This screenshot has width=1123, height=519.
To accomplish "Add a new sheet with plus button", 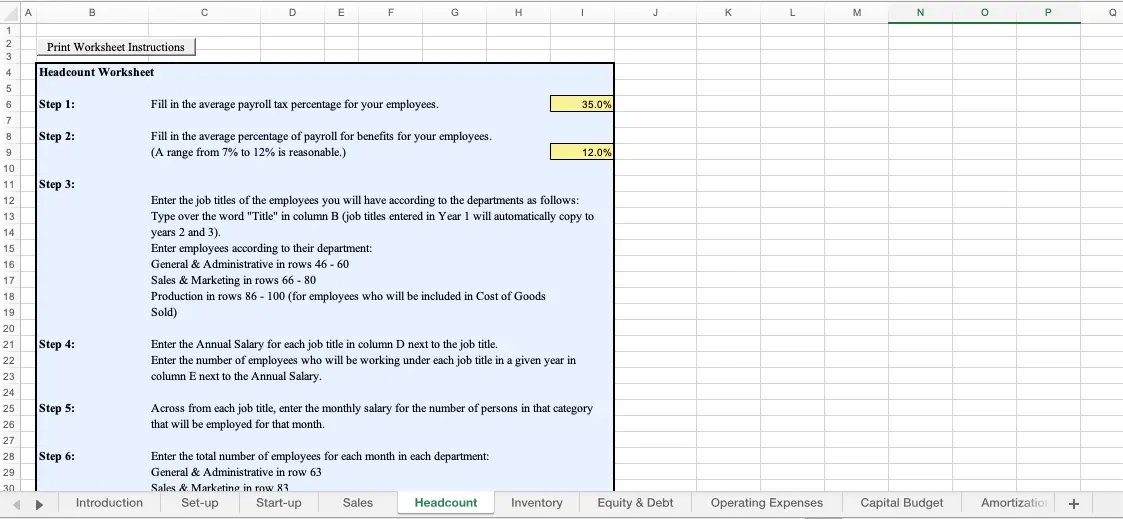I will 1074,503.
